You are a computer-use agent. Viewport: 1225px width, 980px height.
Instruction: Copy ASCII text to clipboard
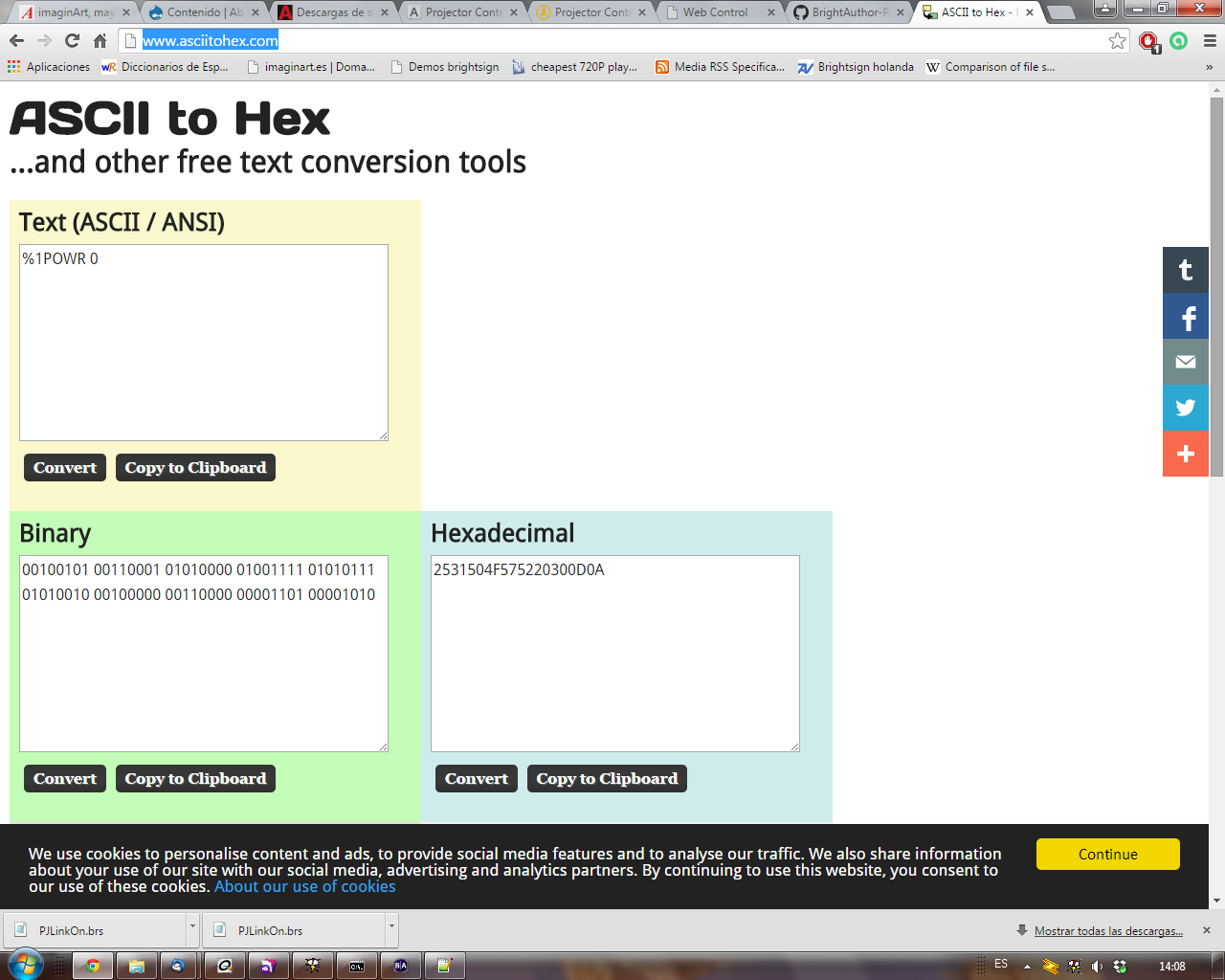195,467
